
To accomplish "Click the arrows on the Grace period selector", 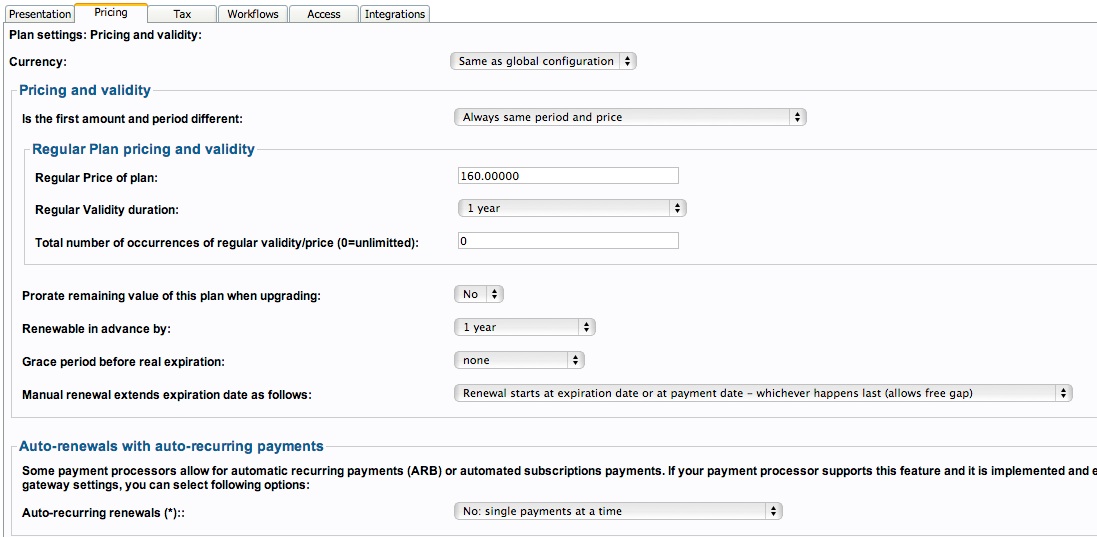I will pyautogui.click(x=574, y=360).
